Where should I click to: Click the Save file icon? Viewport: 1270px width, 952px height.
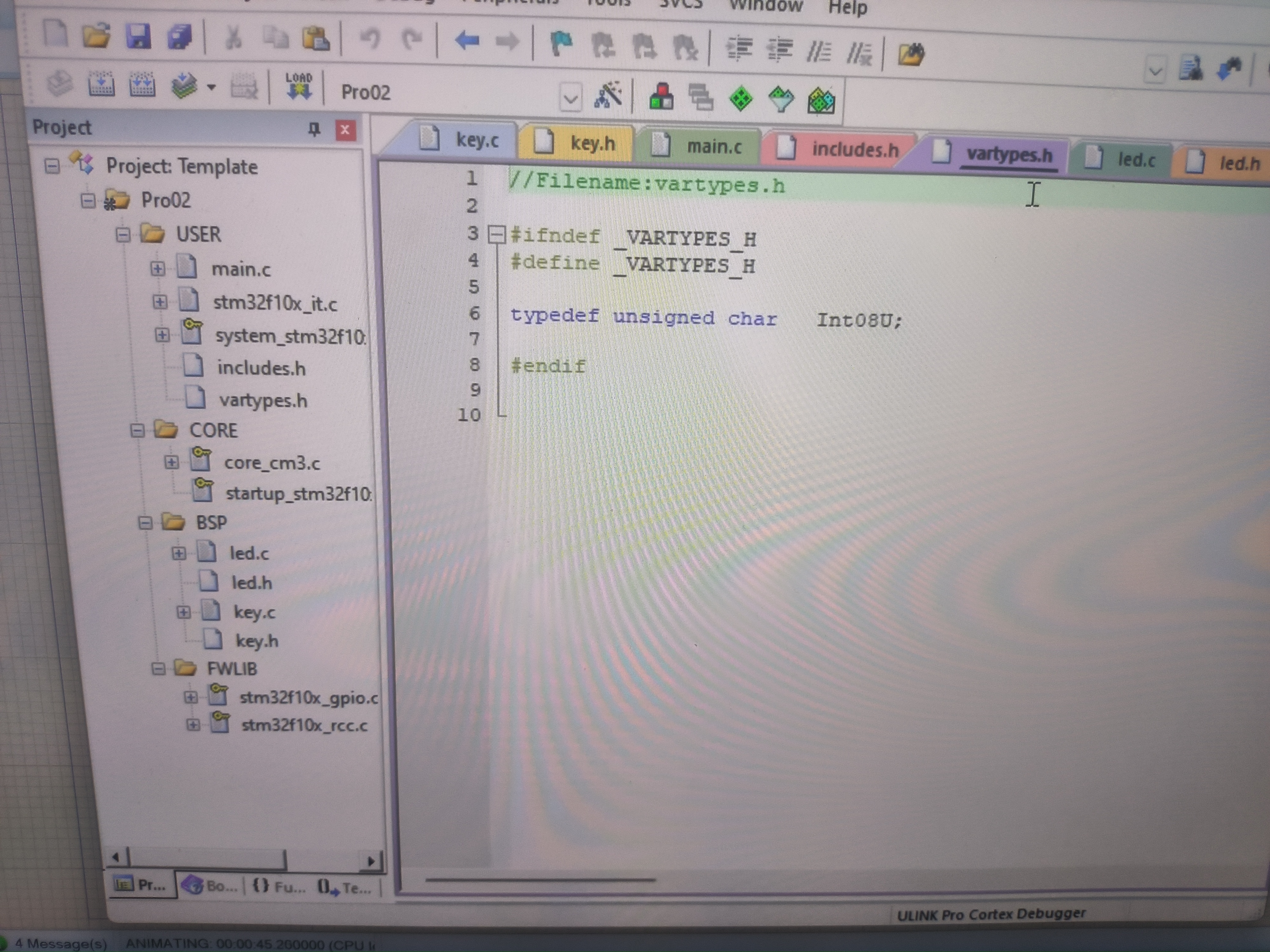click(x=138, y=37)
